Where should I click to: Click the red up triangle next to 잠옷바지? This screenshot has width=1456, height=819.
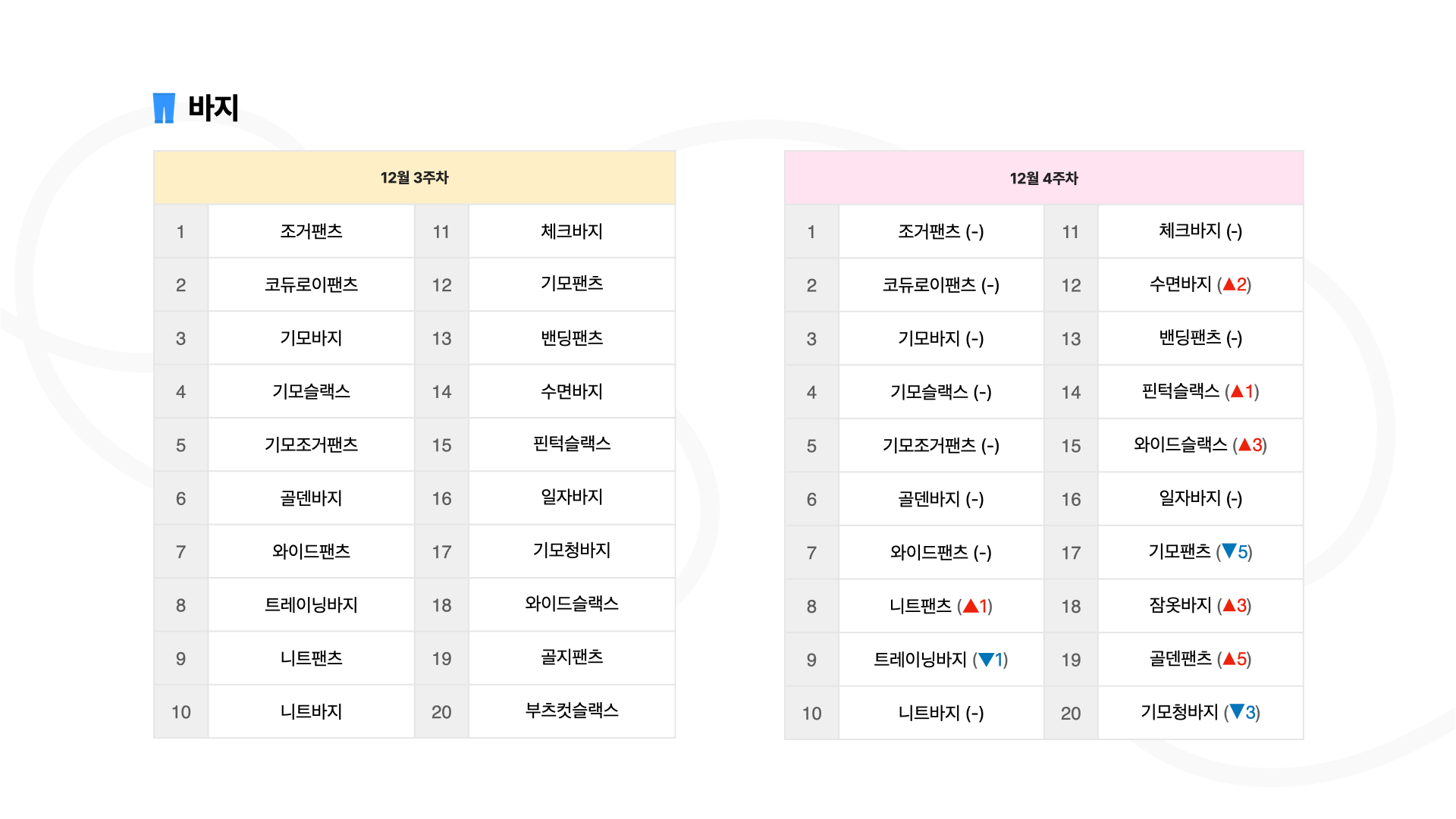[x=1229, y=605]
